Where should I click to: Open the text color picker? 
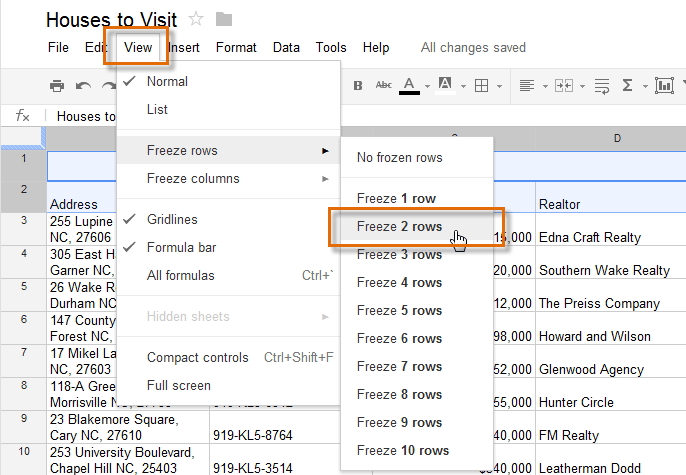(x=409, y=86)
